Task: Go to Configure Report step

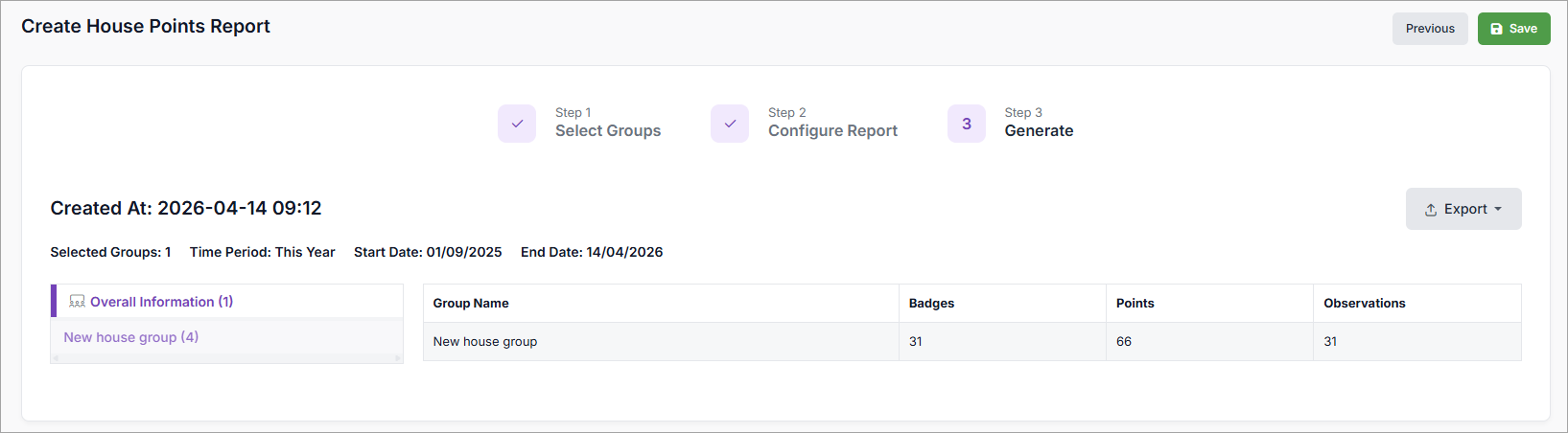Action: point(832,130)
